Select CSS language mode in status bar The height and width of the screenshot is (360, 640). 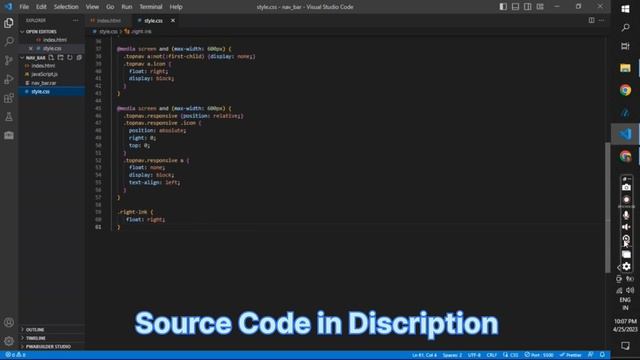(x=511, y=355)
